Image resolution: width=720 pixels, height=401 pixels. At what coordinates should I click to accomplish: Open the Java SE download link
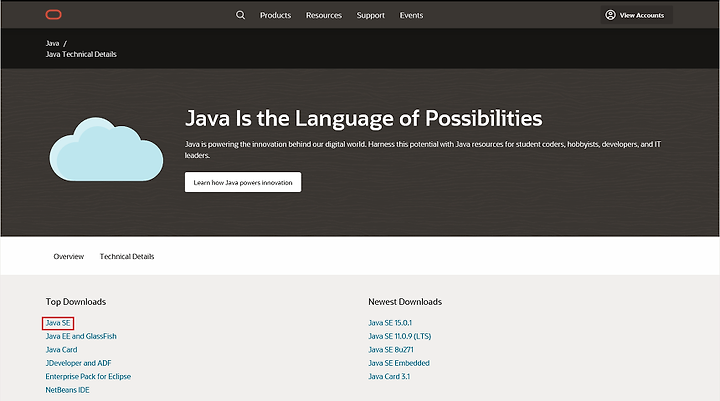tap(58, 323)
